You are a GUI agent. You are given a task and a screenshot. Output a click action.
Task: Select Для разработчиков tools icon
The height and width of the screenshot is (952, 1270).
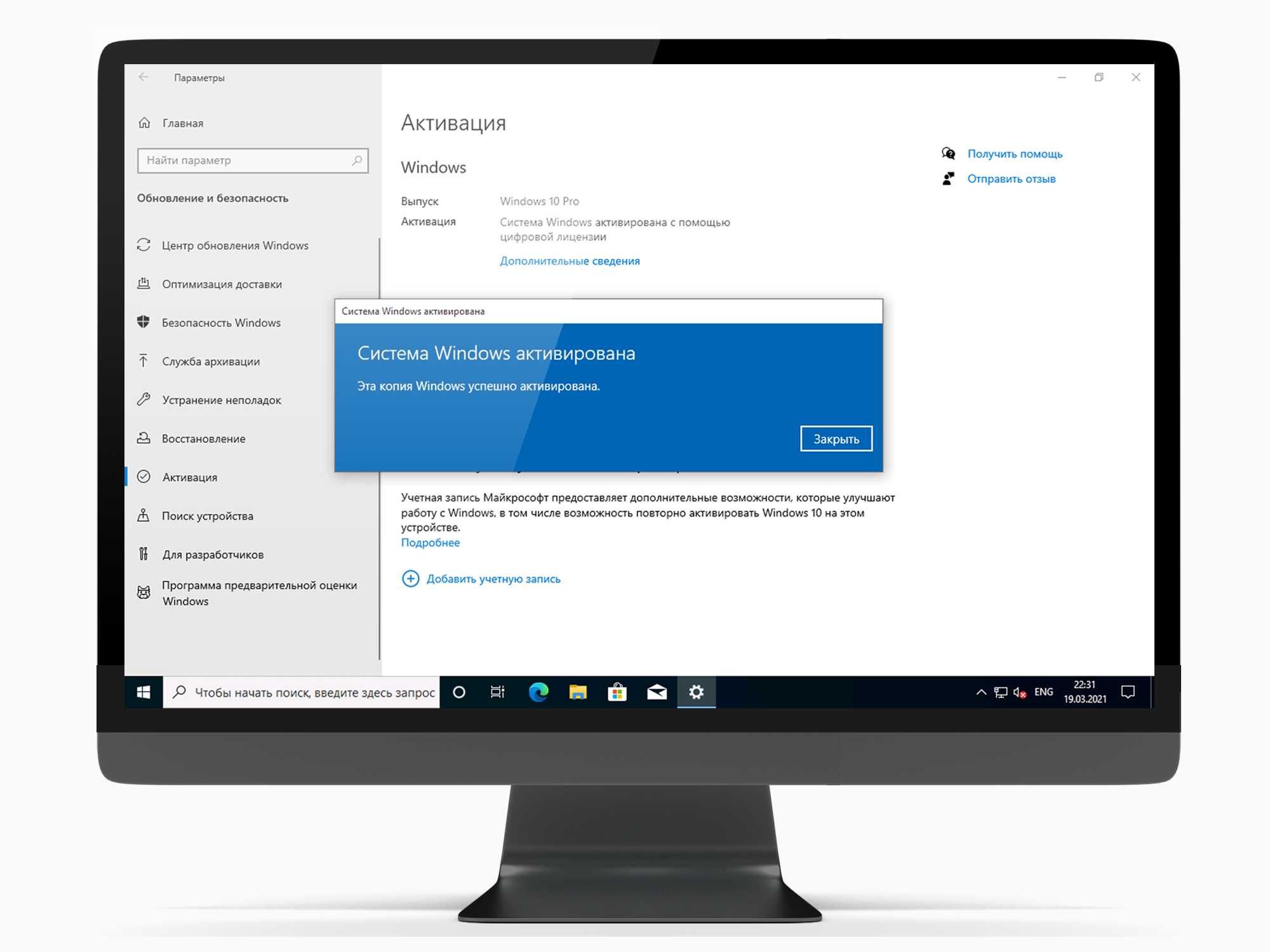coord(144,554)
